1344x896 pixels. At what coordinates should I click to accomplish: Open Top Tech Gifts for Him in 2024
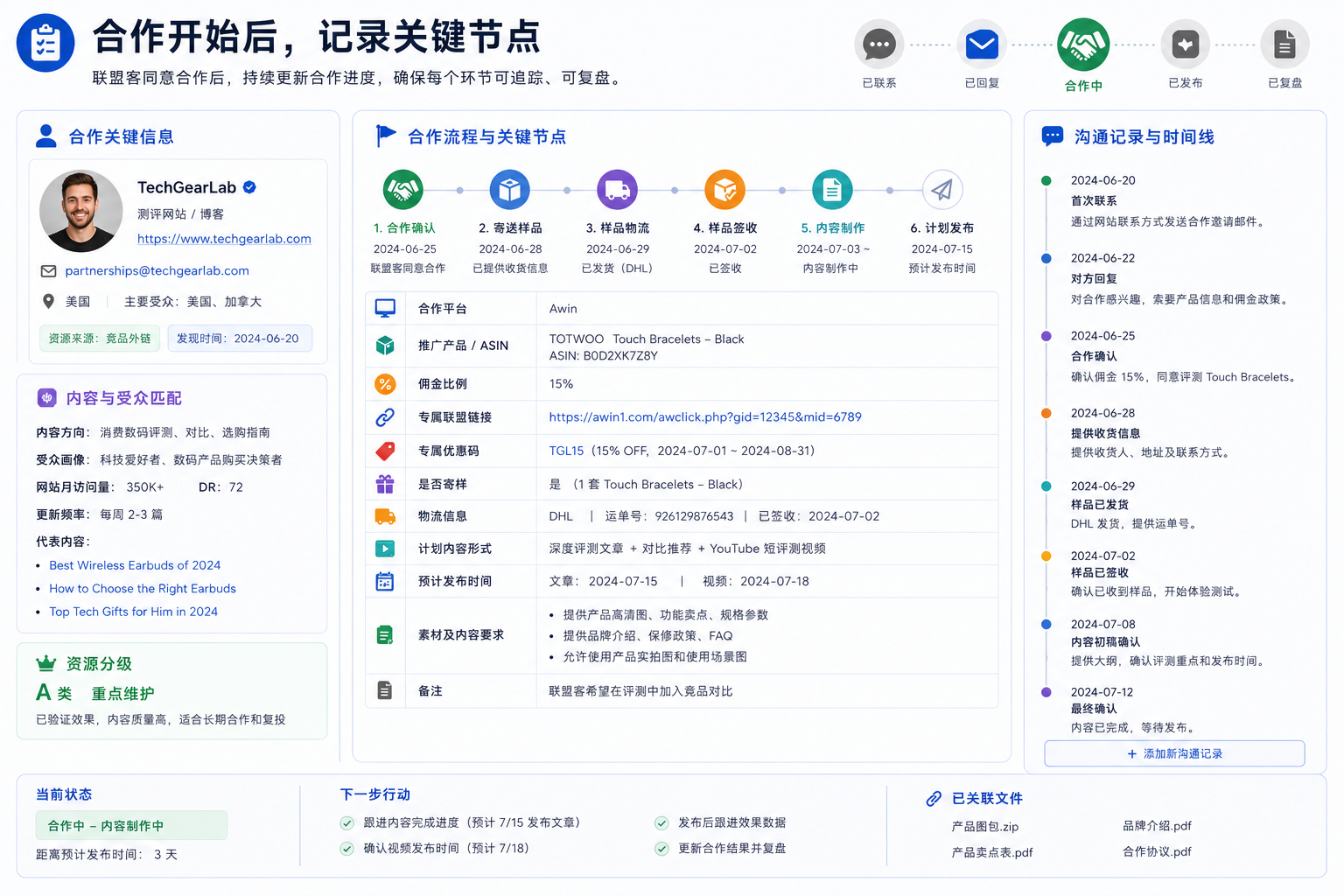pyautogui.click(x=133, y=612)
